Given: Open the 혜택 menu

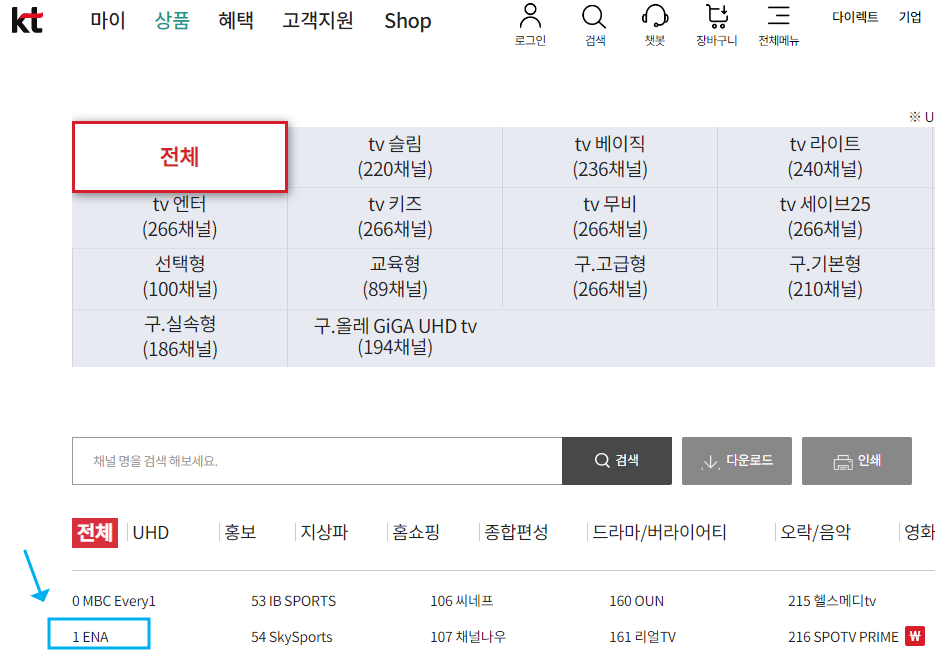Looking at the screenshot, I should point(236,21).
